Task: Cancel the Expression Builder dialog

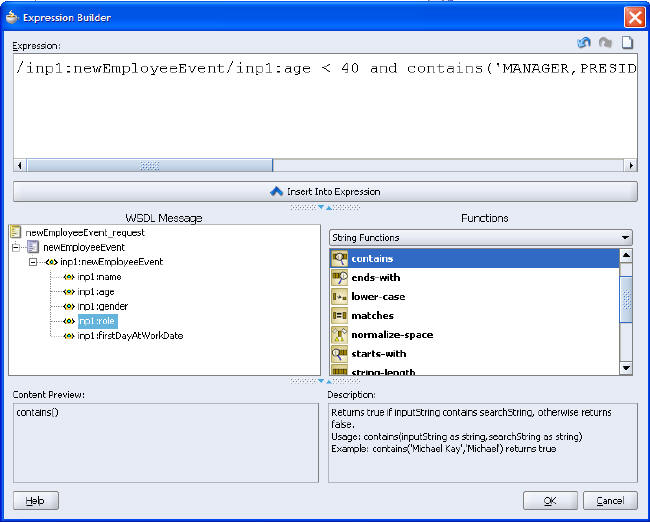Action: 609,500
